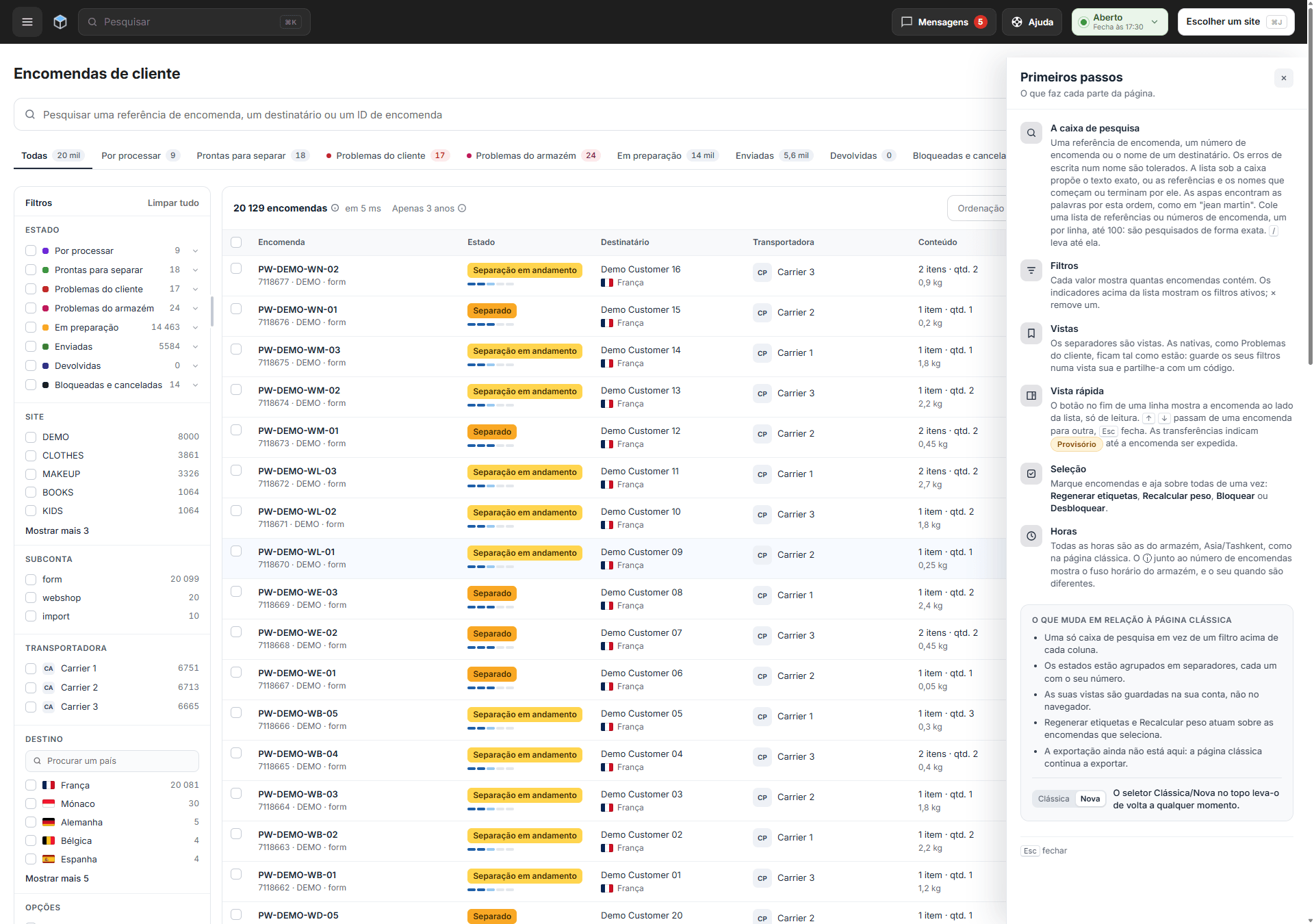Click the info icon beside Apenas 3 anos
The image size is (1314, 924).
coord(462,208)
